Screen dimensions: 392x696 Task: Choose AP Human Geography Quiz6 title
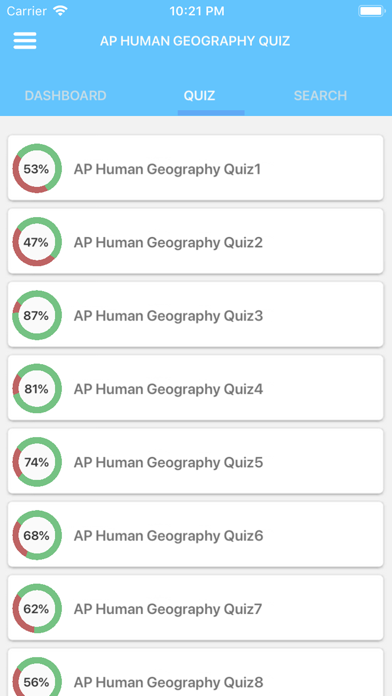[168, 536]
